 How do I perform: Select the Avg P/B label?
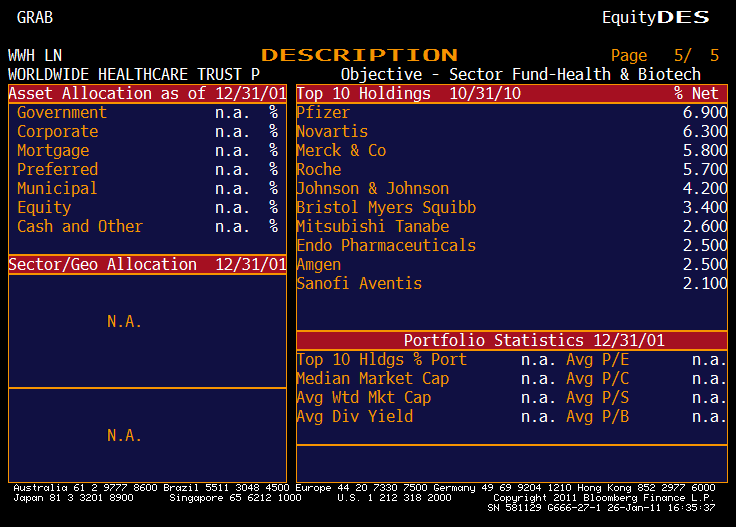pos(598,416)
